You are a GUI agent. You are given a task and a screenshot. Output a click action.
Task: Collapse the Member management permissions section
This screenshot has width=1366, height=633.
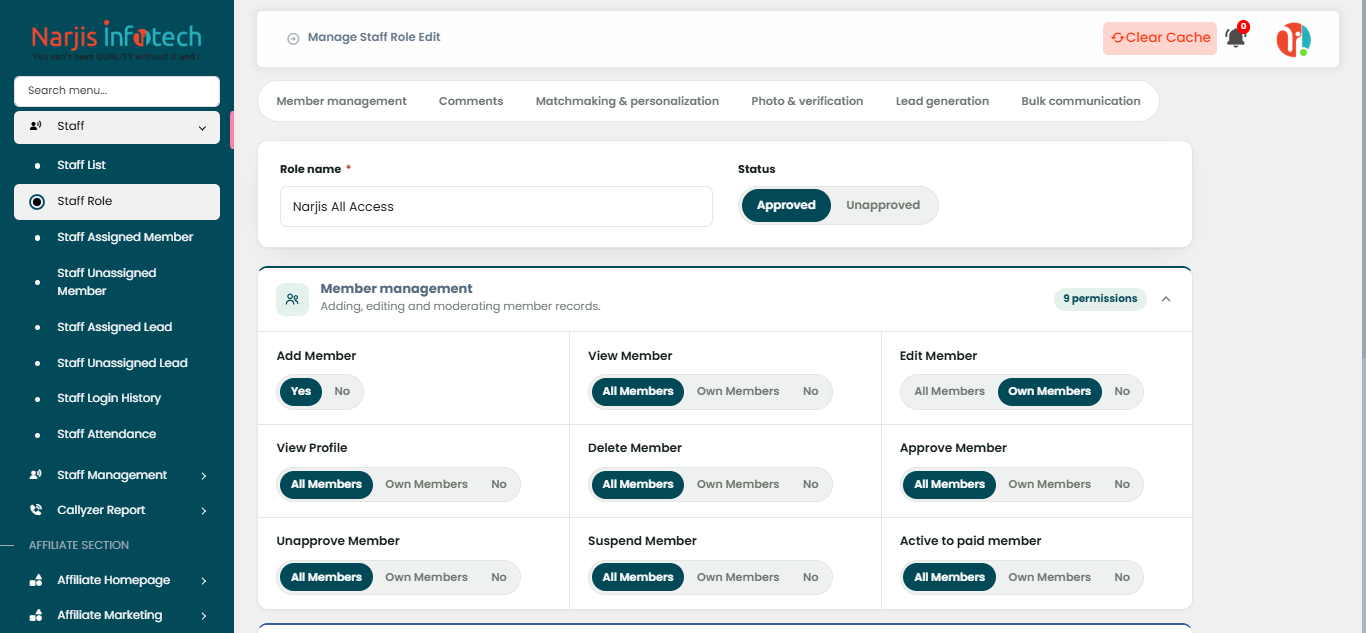click(x=1166, y=299)
